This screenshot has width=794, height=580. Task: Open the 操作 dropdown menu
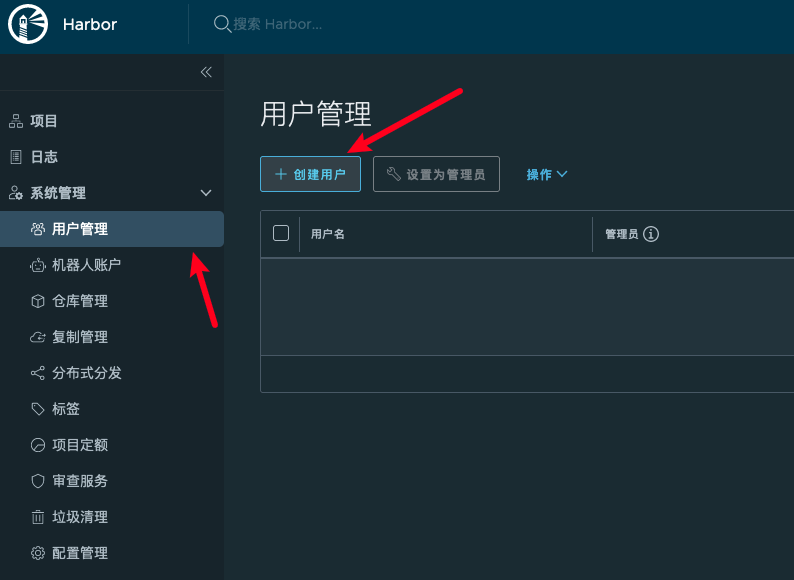(546, 174)
